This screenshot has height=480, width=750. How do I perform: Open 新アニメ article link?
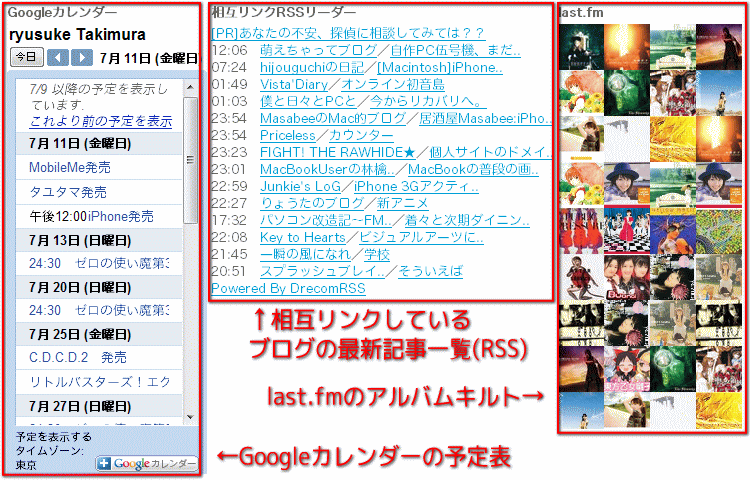point(402,203)
